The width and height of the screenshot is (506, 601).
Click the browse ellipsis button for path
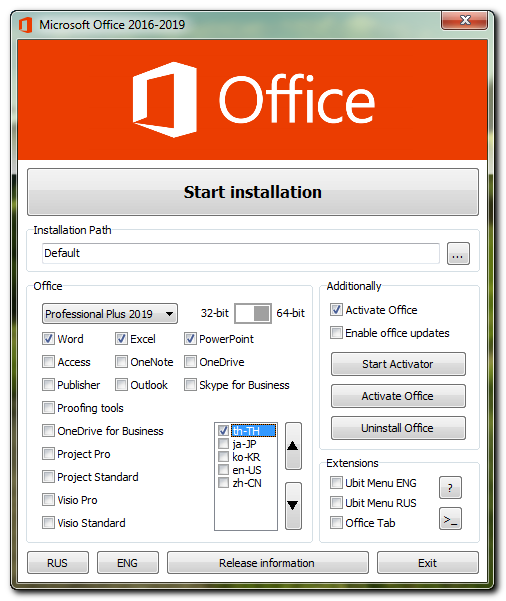[x=458, y=253]
